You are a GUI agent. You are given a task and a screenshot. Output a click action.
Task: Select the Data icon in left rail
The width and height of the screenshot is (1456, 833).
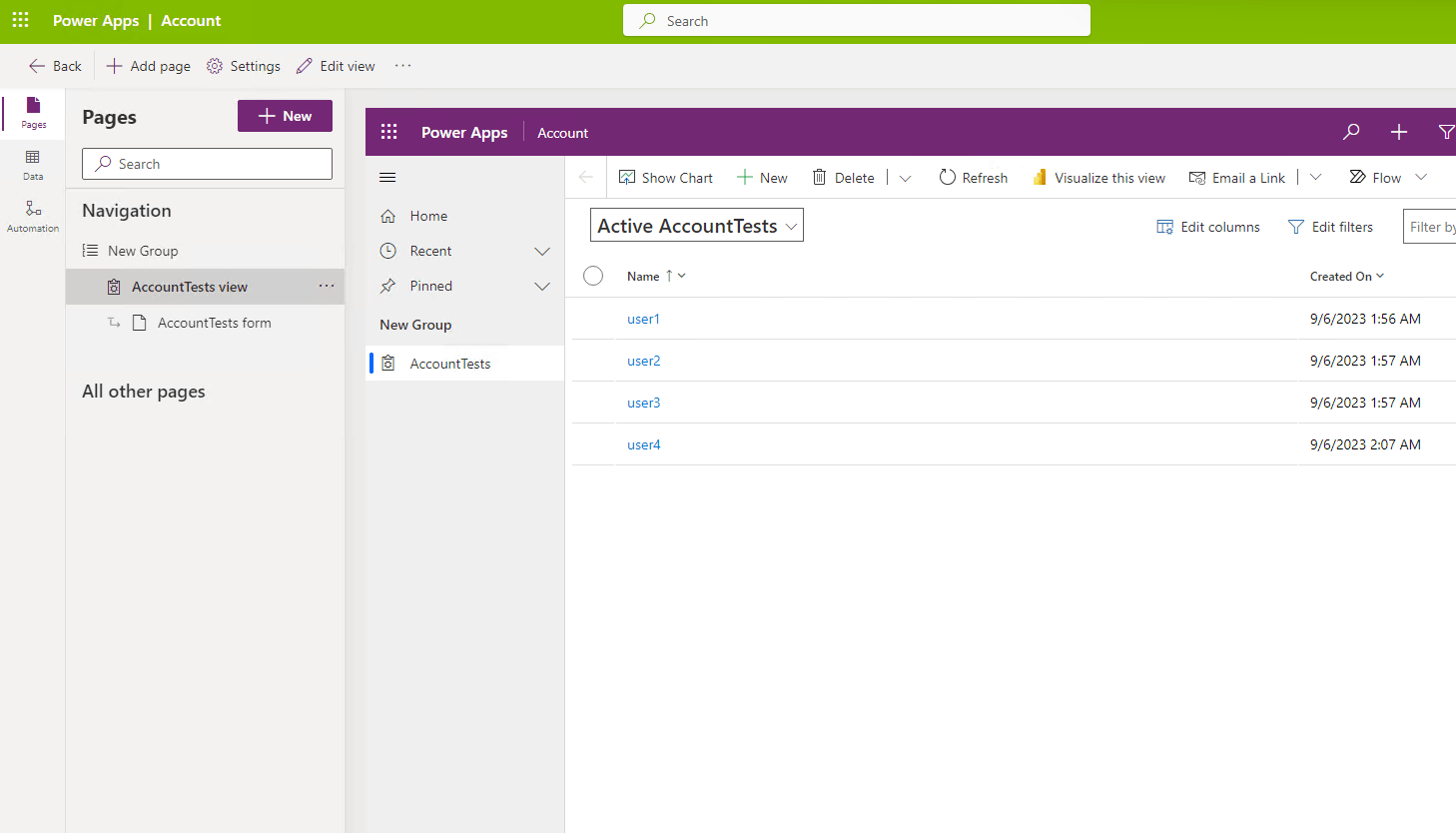(33, 165)
